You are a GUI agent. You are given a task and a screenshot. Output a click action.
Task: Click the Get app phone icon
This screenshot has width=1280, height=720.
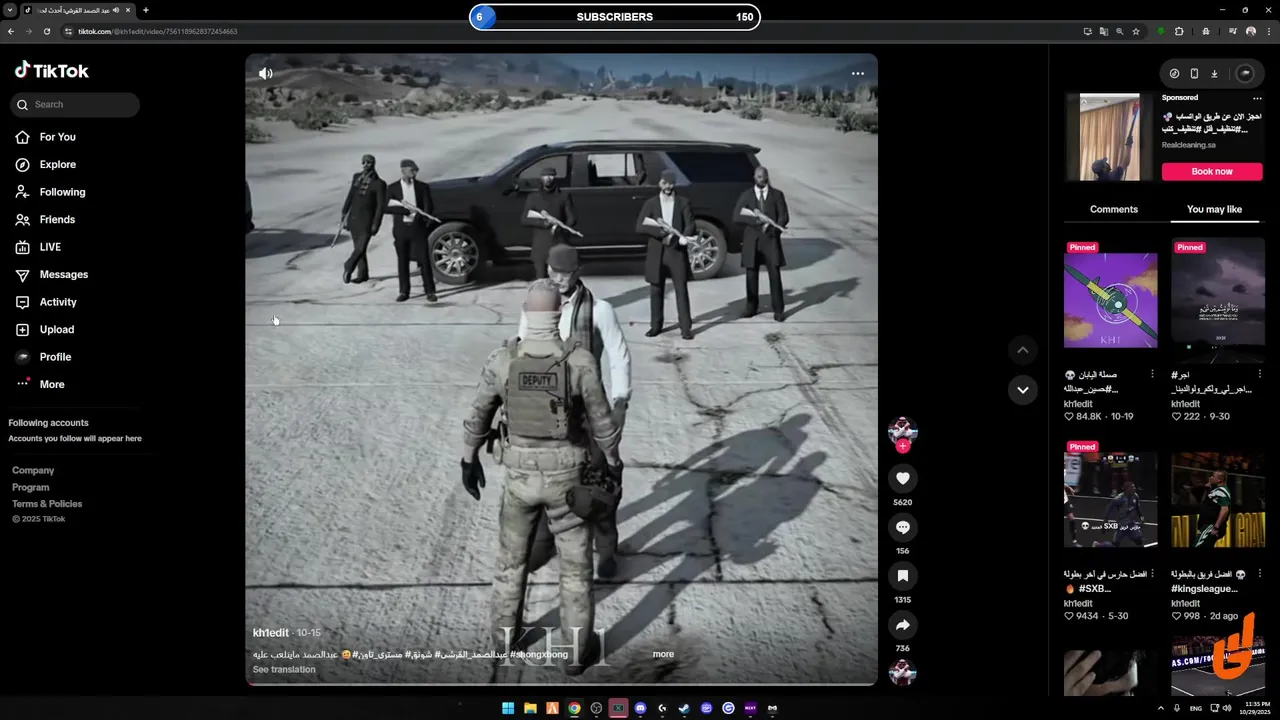coord(1194,73)
